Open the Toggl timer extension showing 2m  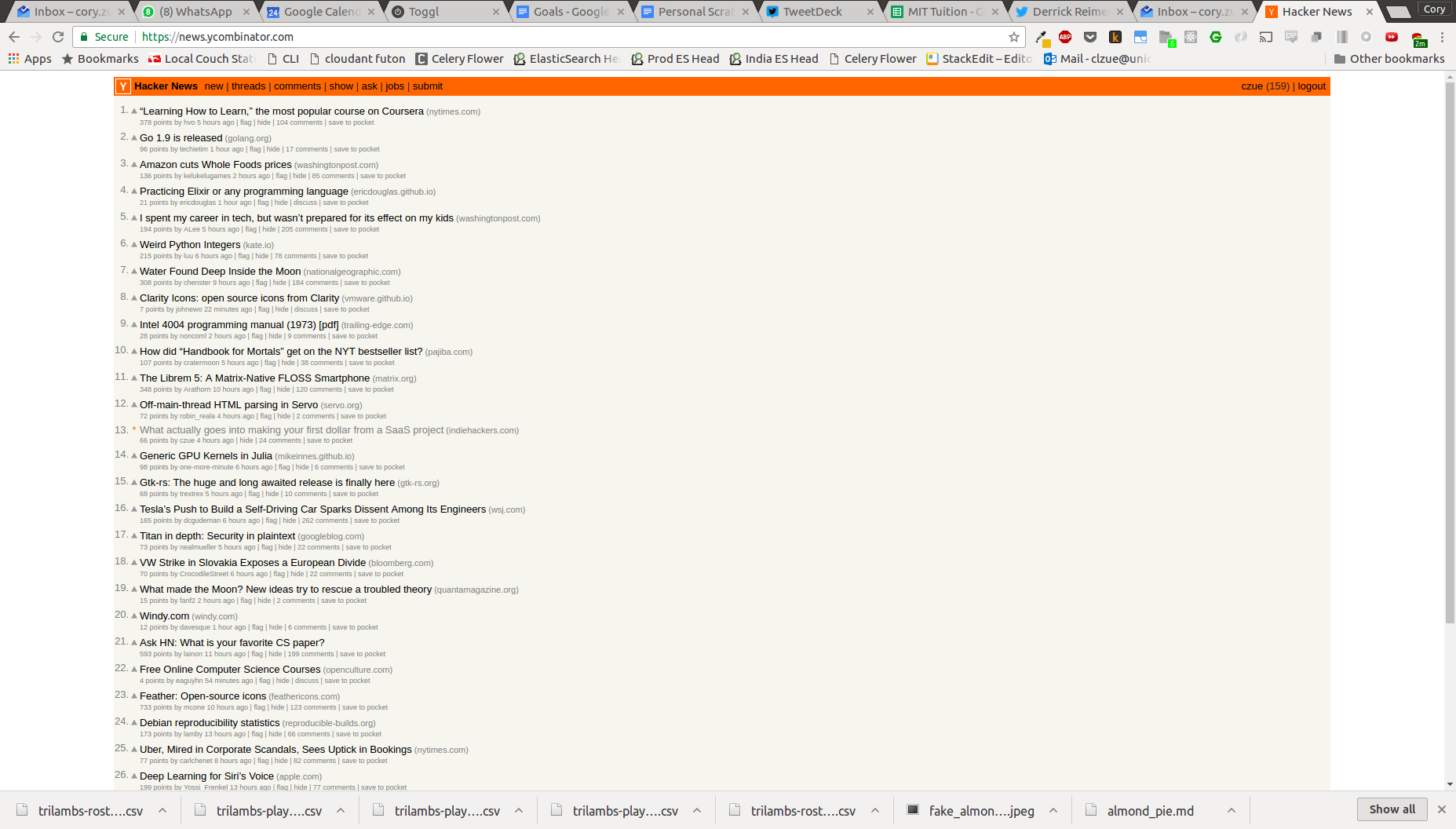[1418, 38]
